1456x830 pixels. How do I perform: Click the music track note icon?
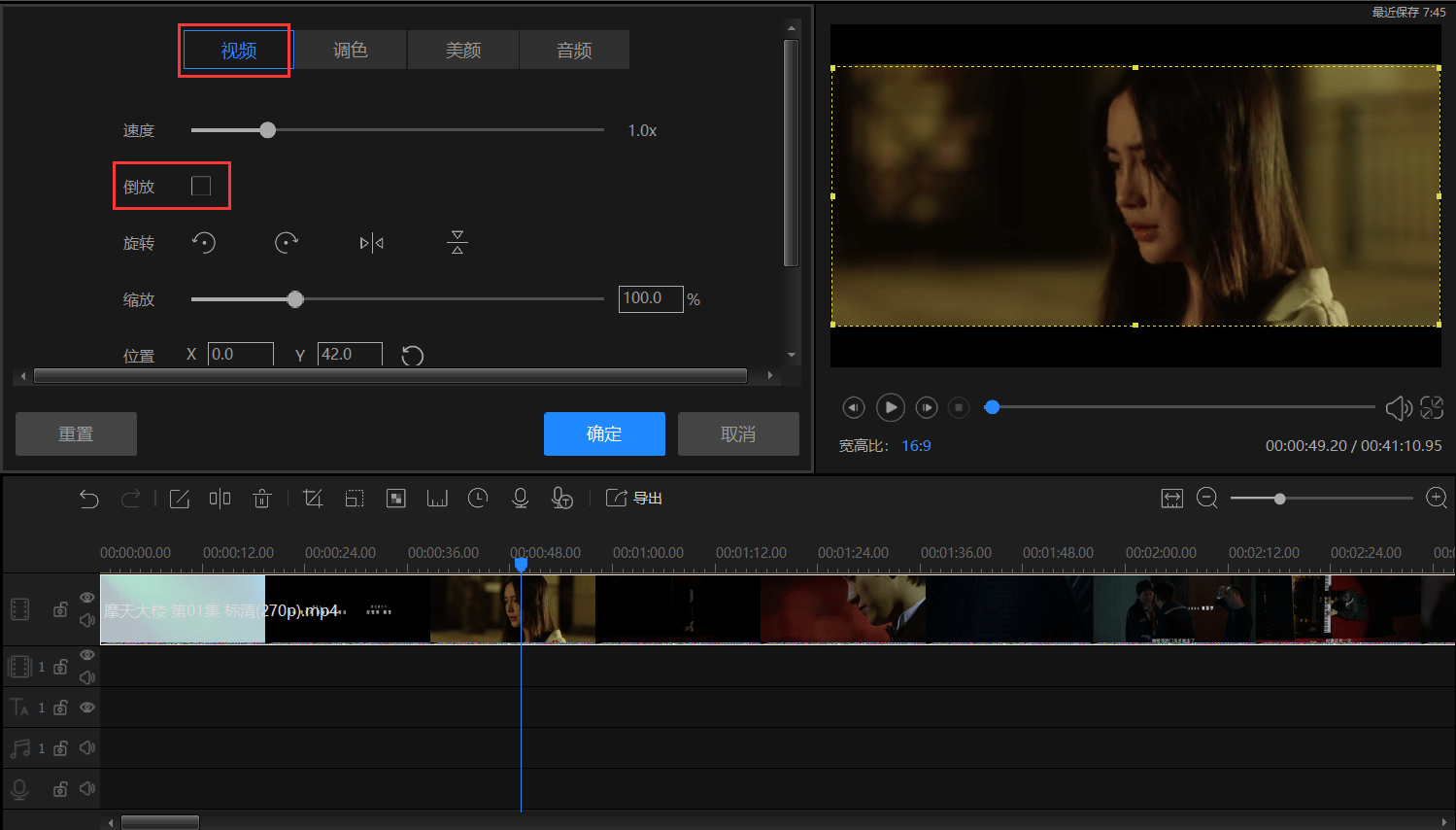[19, 748]
